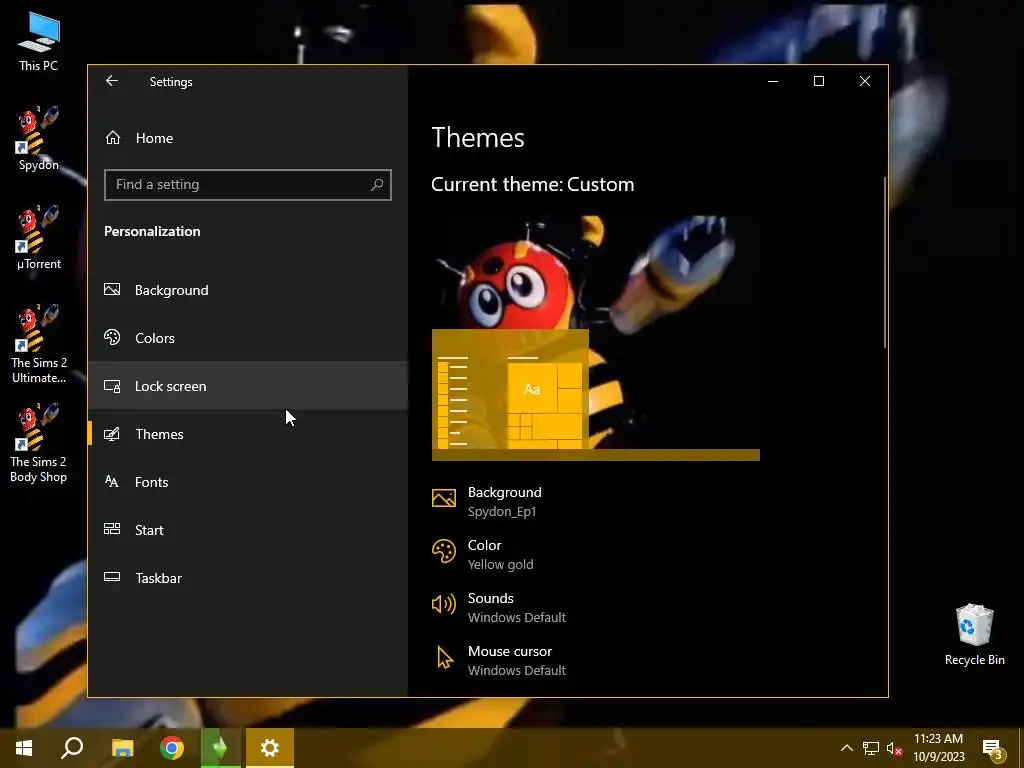
Task: Open taskbar Search magnifier
Action: (x=72, y=748)
